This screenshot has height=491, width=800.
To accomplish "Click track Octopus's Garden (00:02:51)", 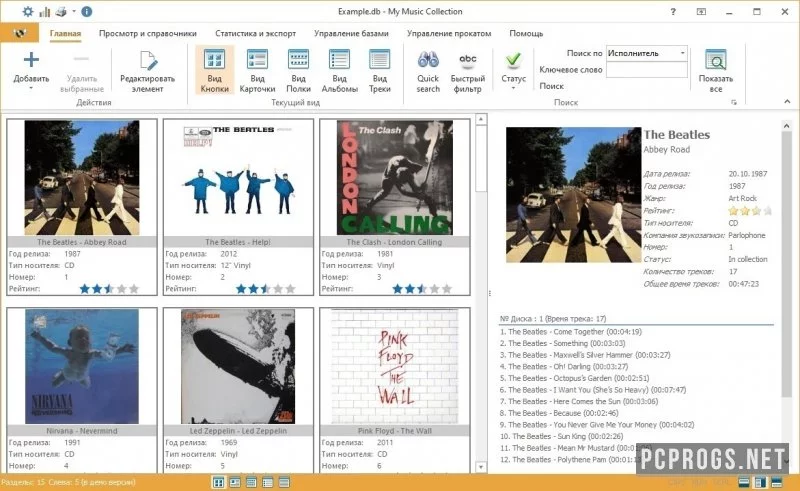I will 574,378.
